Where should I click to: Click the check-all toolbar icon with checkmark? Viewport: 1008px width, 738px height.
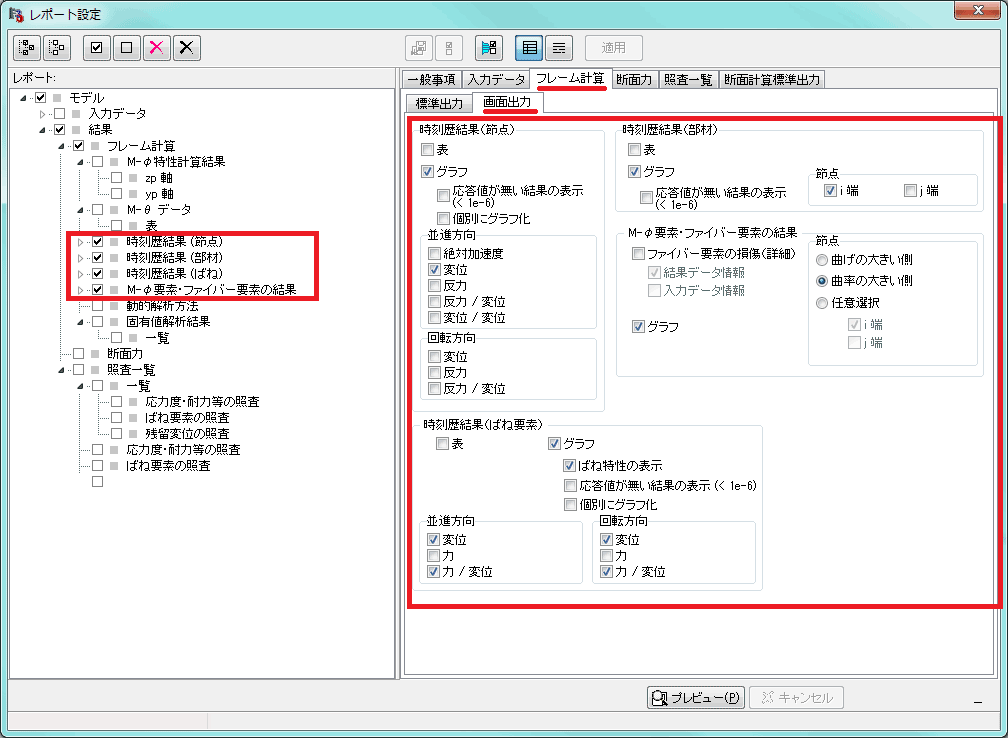96,48
